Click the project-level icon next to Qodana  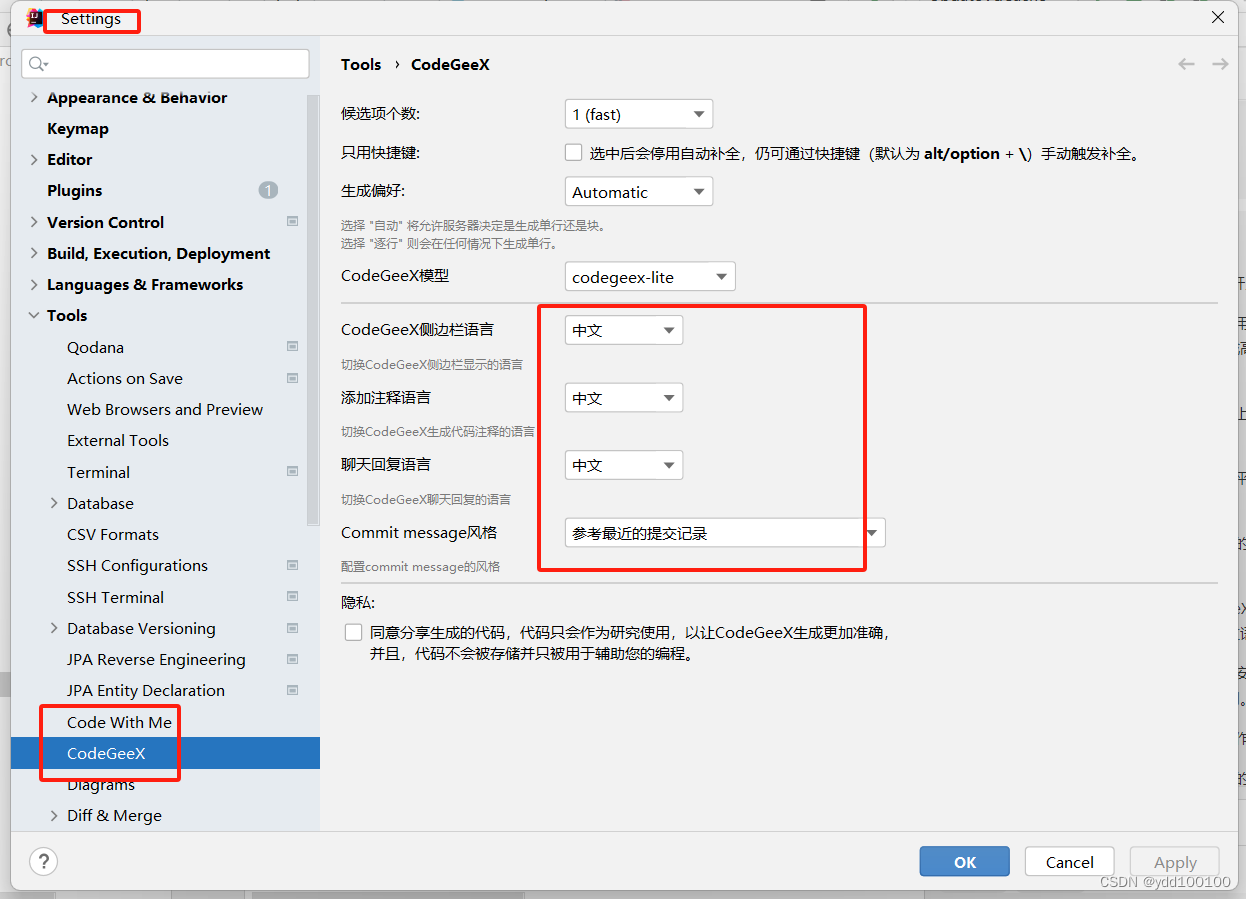coord(293,347)
